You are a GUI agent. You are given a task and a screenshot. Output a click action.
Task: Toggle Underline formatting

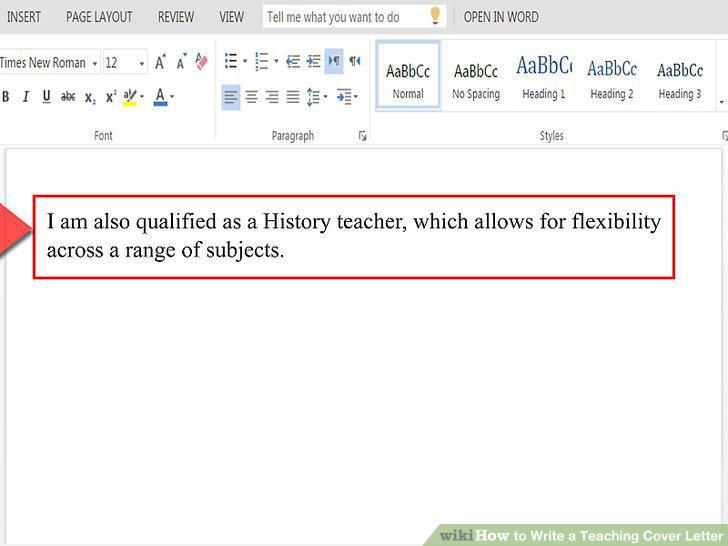pos(46,97)
